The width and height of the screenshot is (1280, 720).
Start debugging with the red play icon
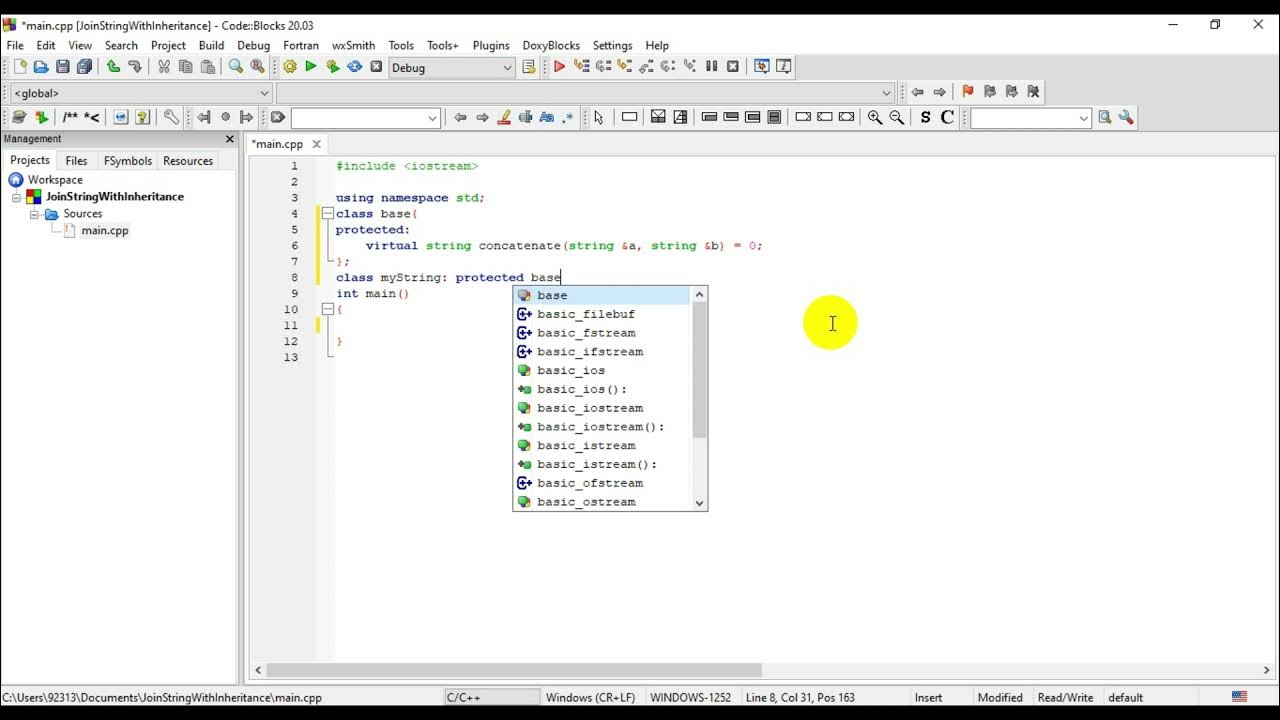click(559, 67)
